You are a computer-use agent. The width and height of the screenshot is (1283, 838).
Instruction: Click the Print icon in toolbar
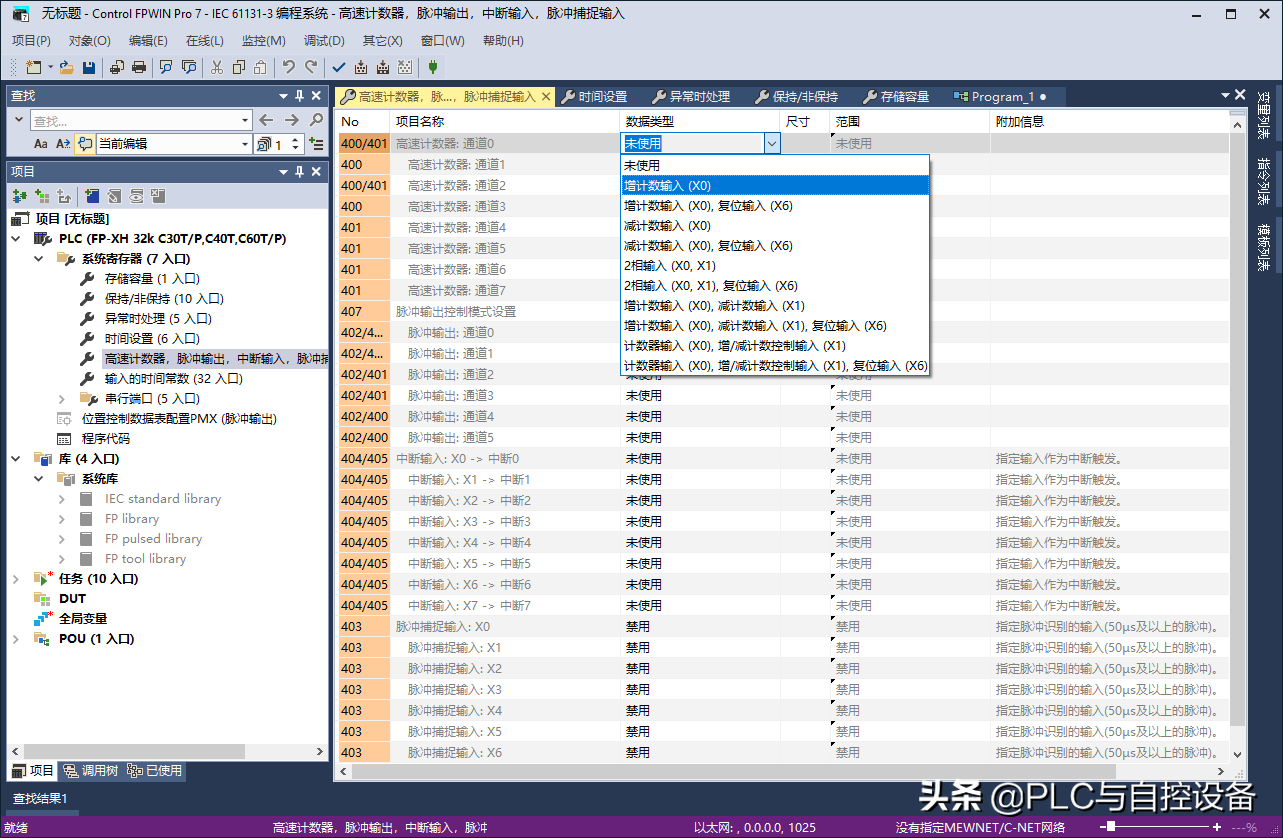coord(139,67)
